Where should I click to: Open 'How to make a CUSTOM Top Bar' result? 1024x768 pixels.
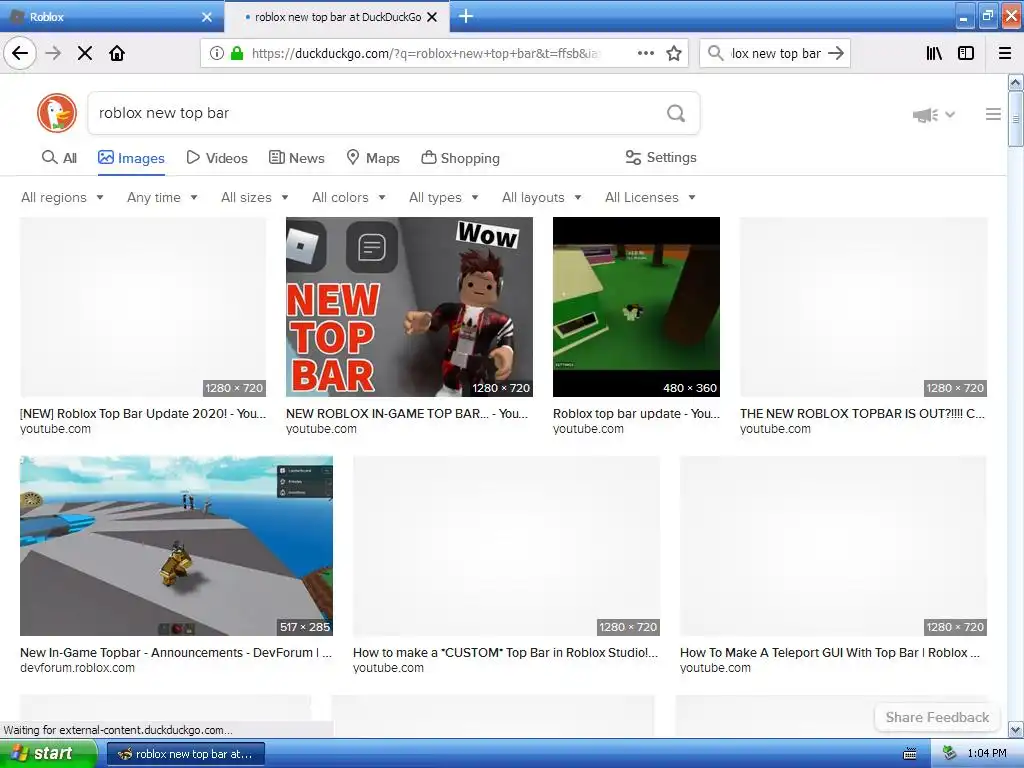tap(505, 652)
